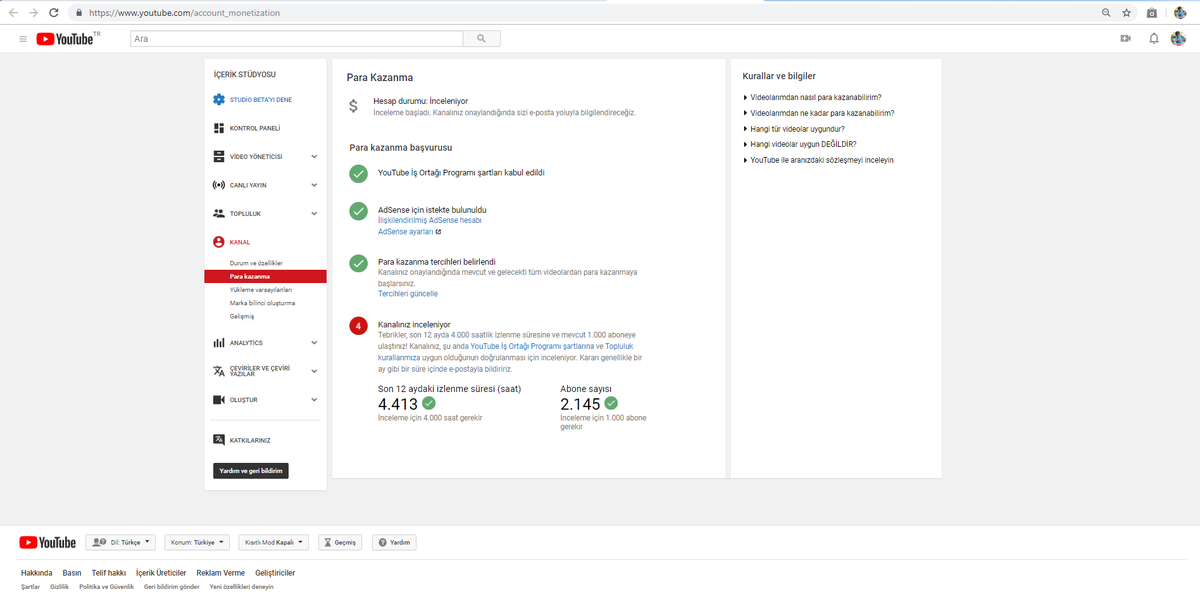1200x606 pixels.
Task: Click the search magnifier button
Action: [482, 38]
